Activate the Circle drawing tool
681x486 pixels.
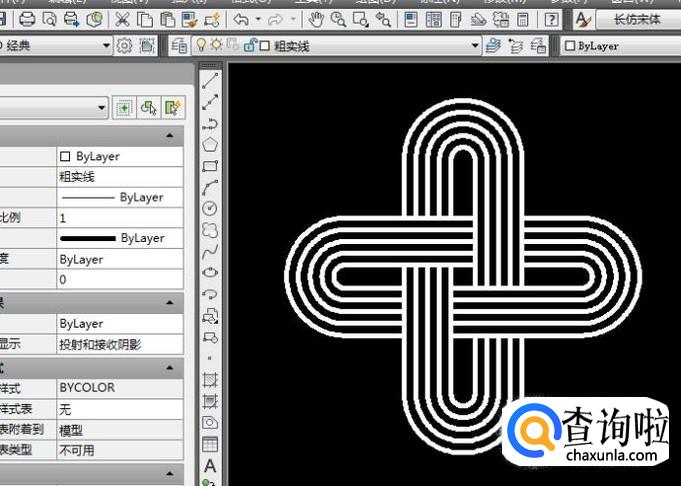pos(210,208)
